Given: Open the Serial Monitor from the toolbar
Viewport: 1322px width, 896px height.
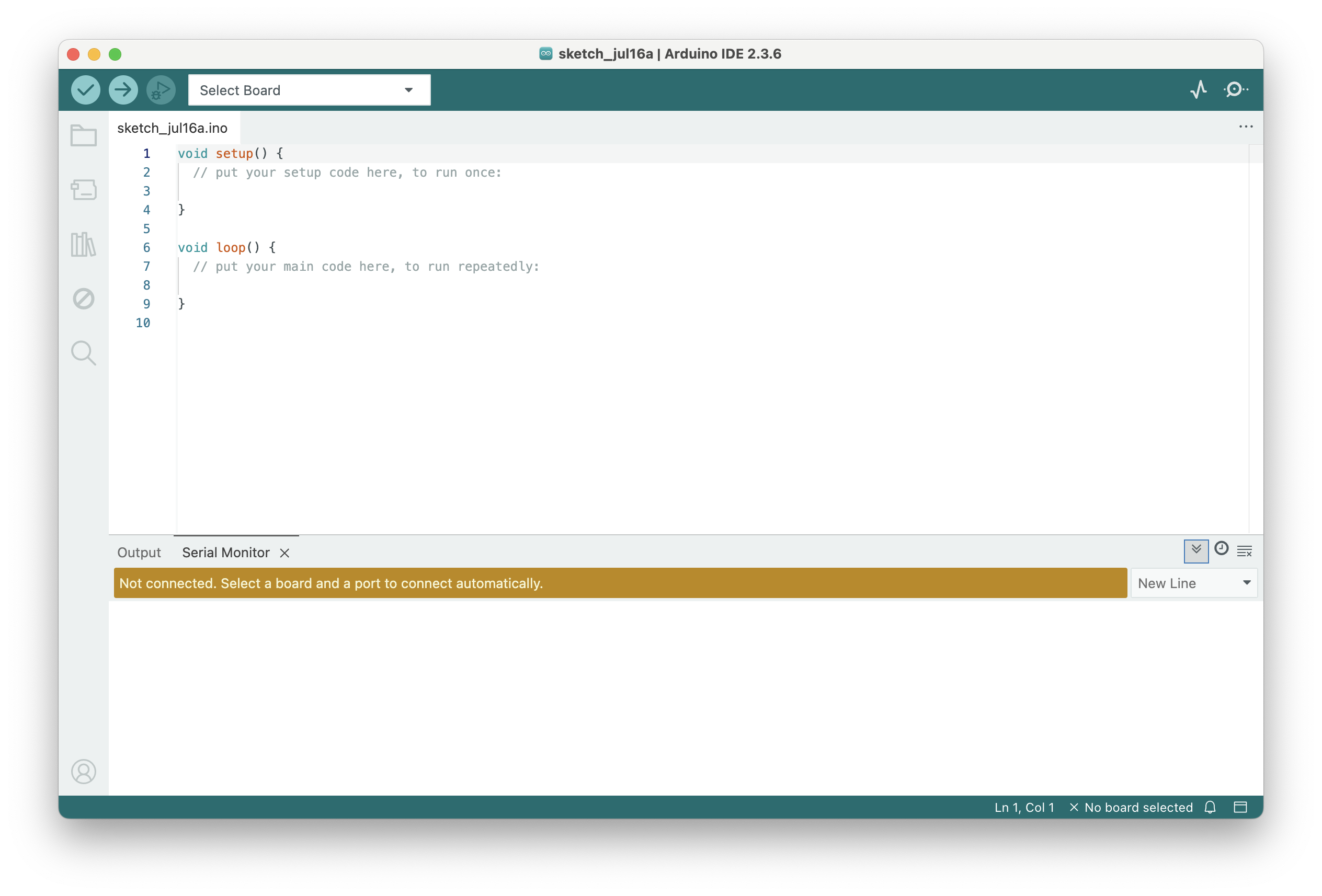Looking at the screenshot, I should click(x=1236, y=89).
